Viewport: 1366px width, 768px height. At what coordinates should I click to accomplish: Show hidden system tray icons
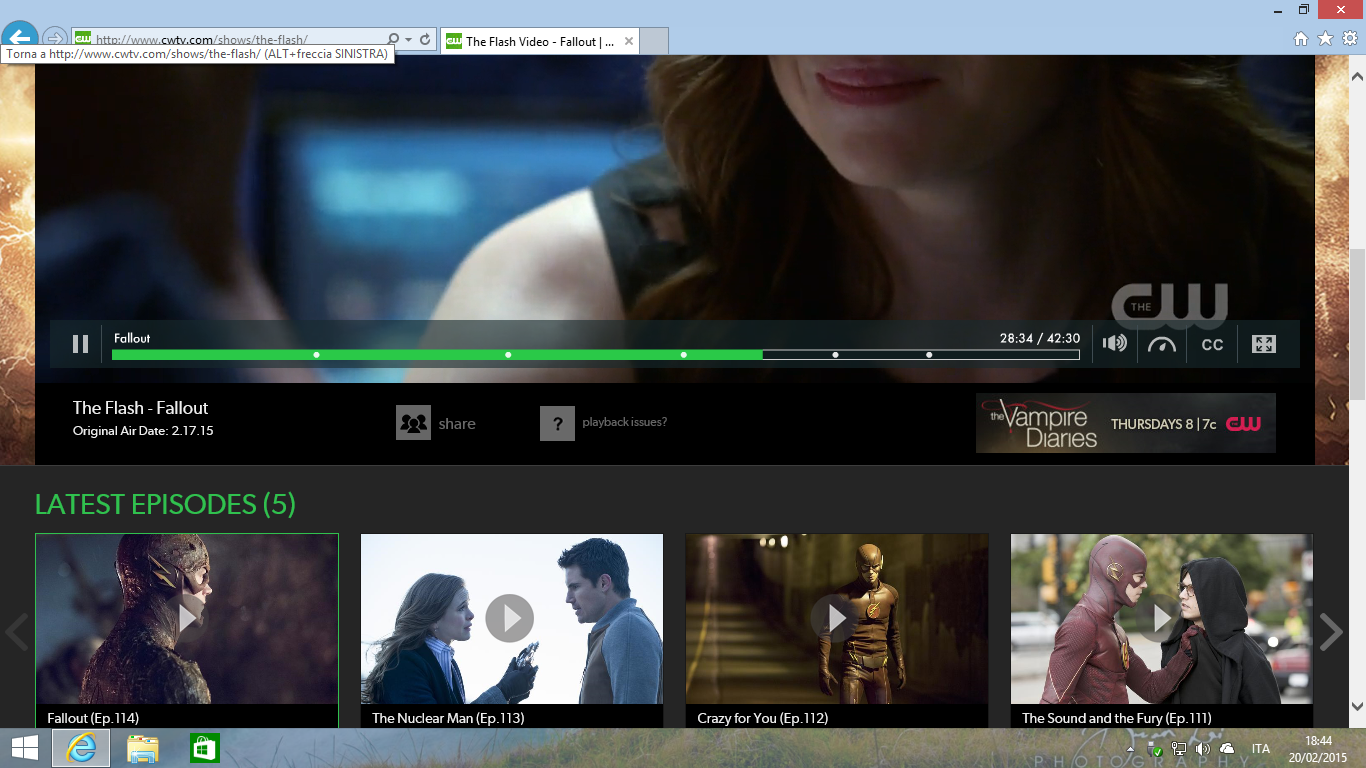[1131, 749]
